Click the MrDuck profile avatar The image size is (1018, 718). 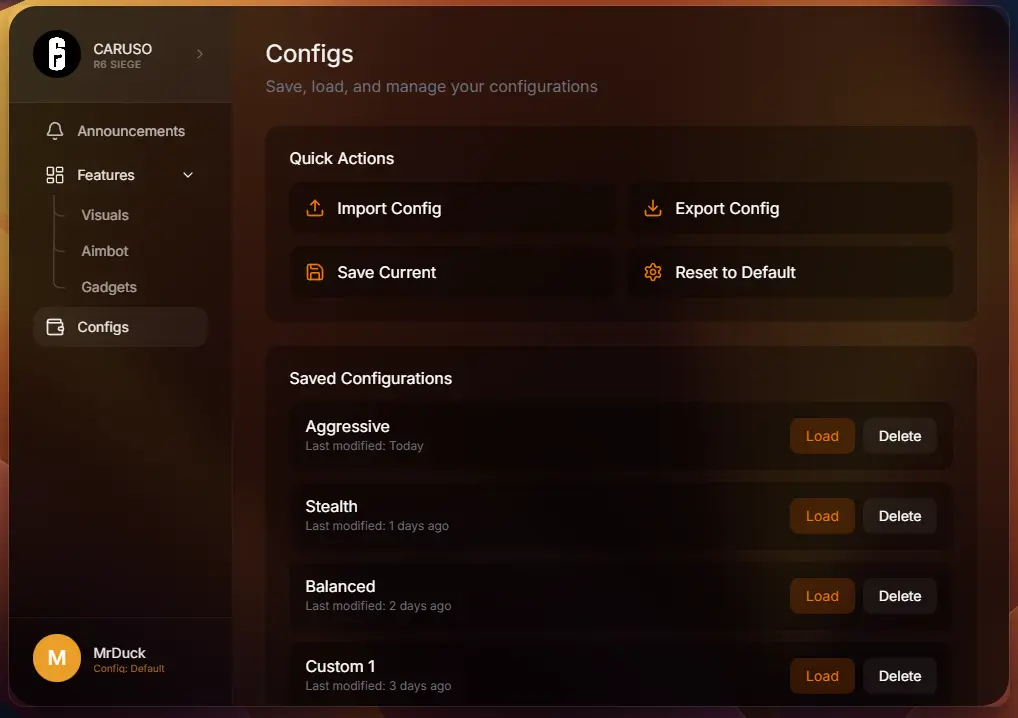(57, 658)
